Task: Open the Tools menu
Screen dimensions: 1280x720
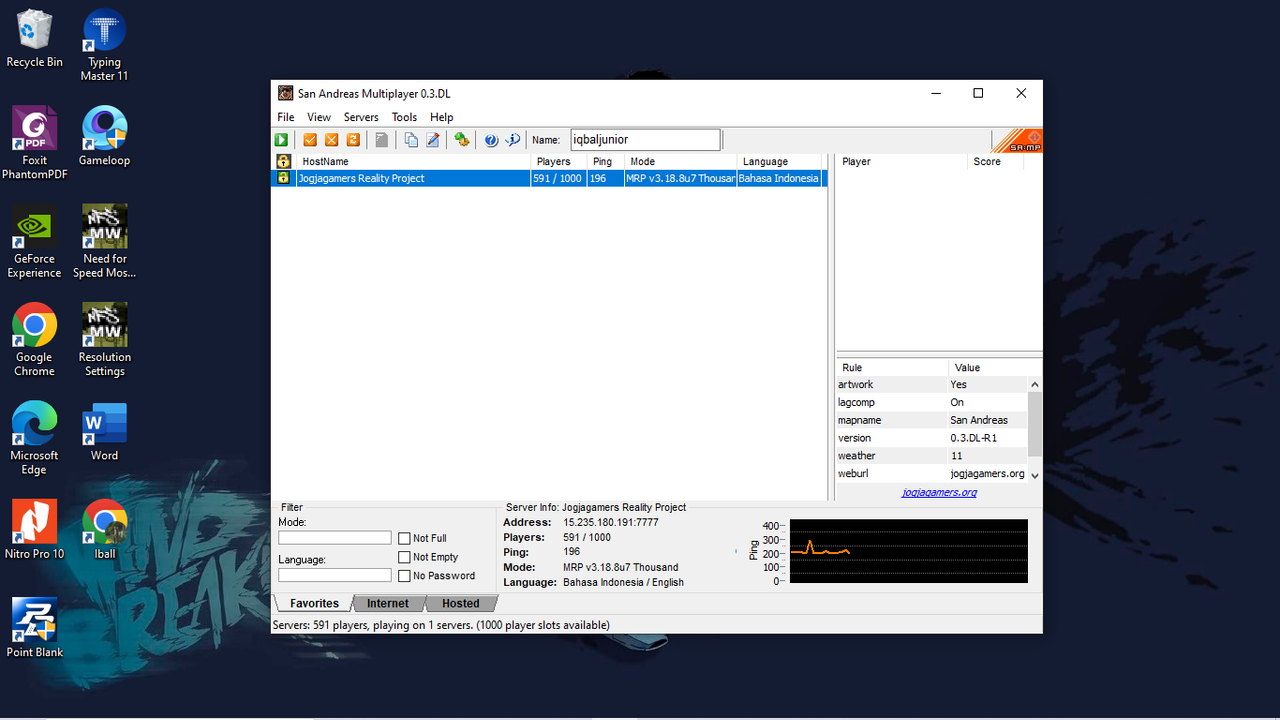Action: point(404,117)
